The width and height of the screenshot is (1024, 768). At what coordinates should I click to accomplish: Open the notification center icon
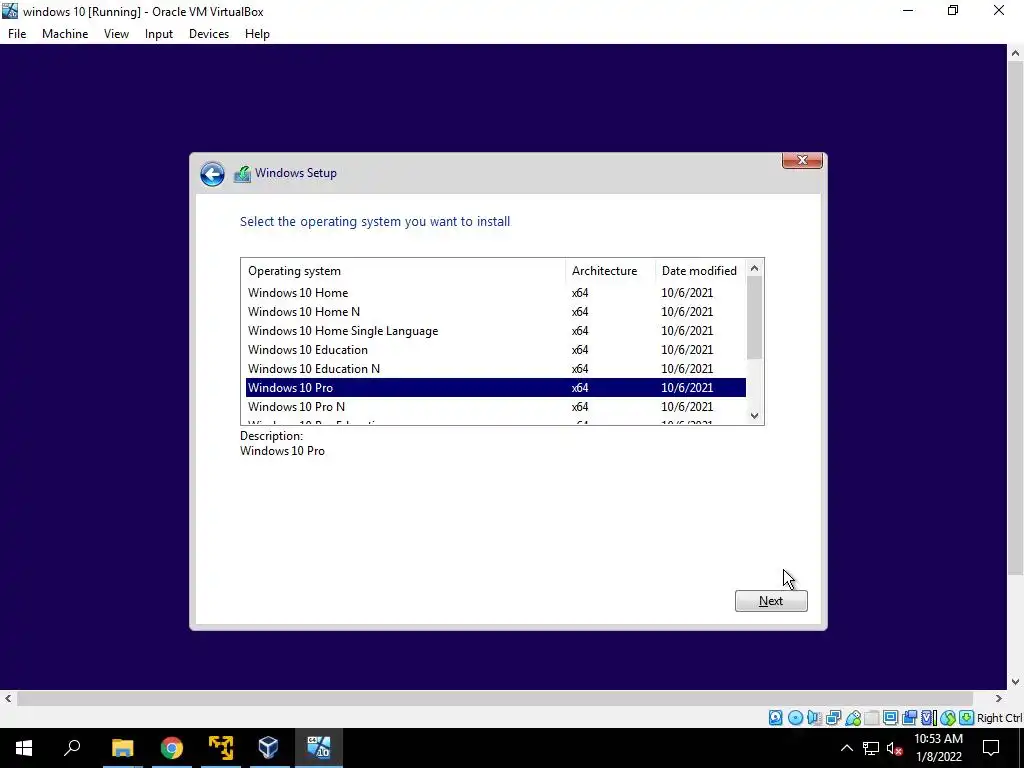pos(991,748)
